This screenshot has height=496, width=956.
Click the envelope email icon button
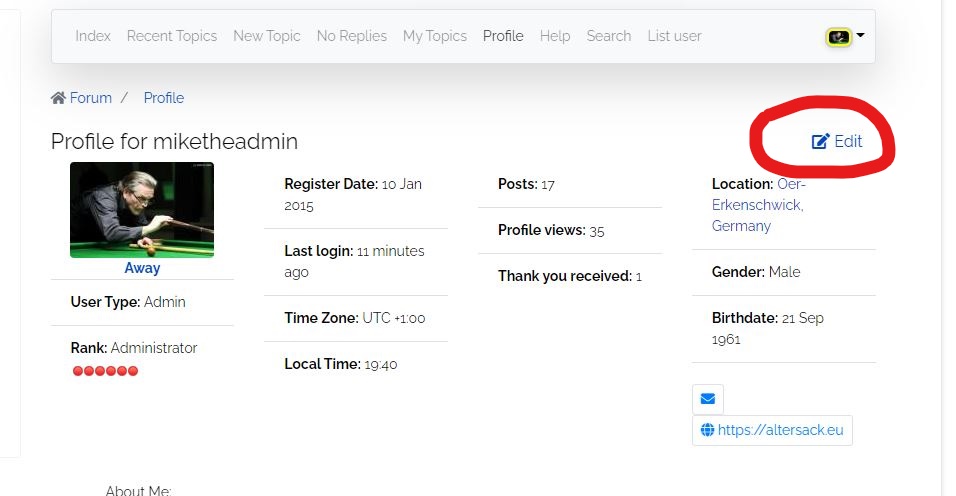click(x=708, y=399)
